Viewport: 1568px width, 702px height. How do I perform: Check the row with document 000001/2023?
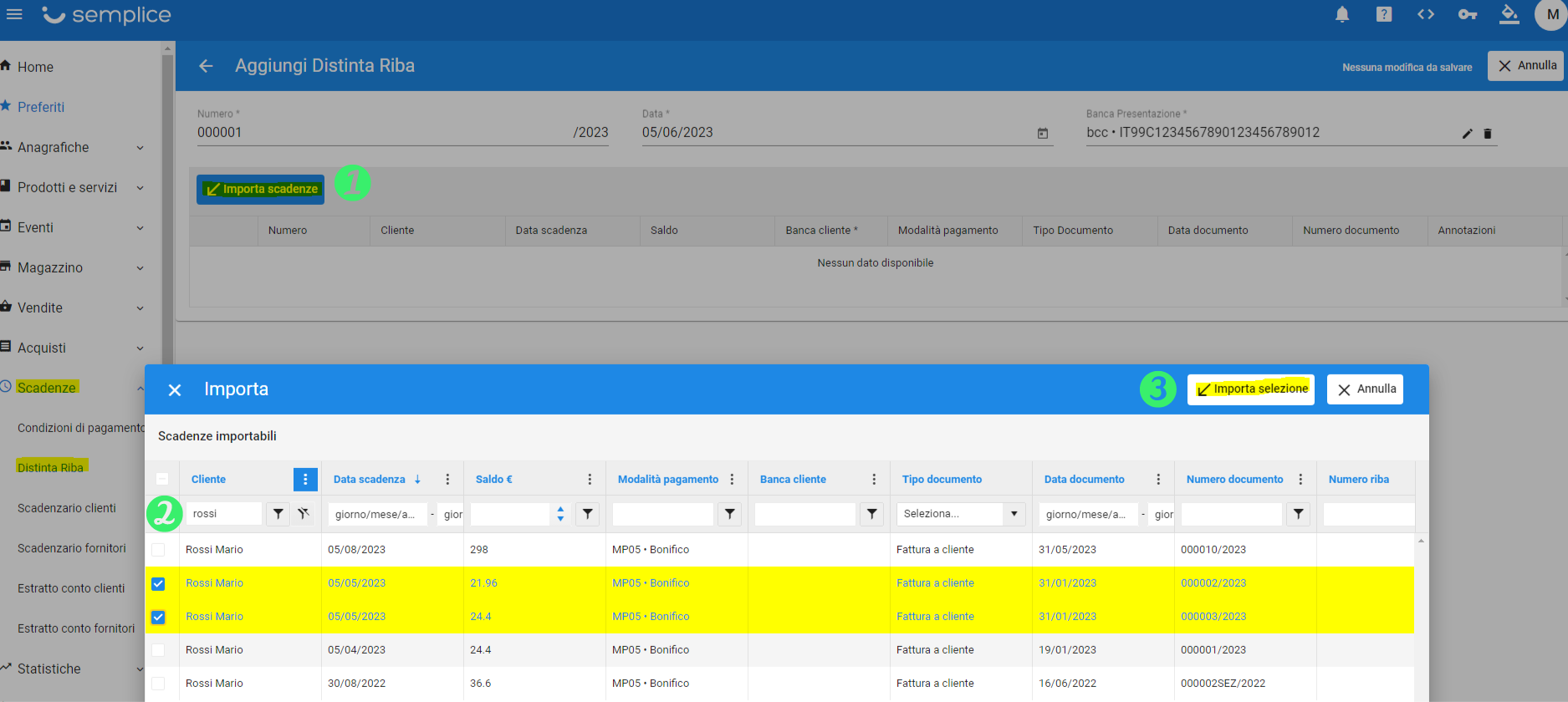(x=158, y=650)
